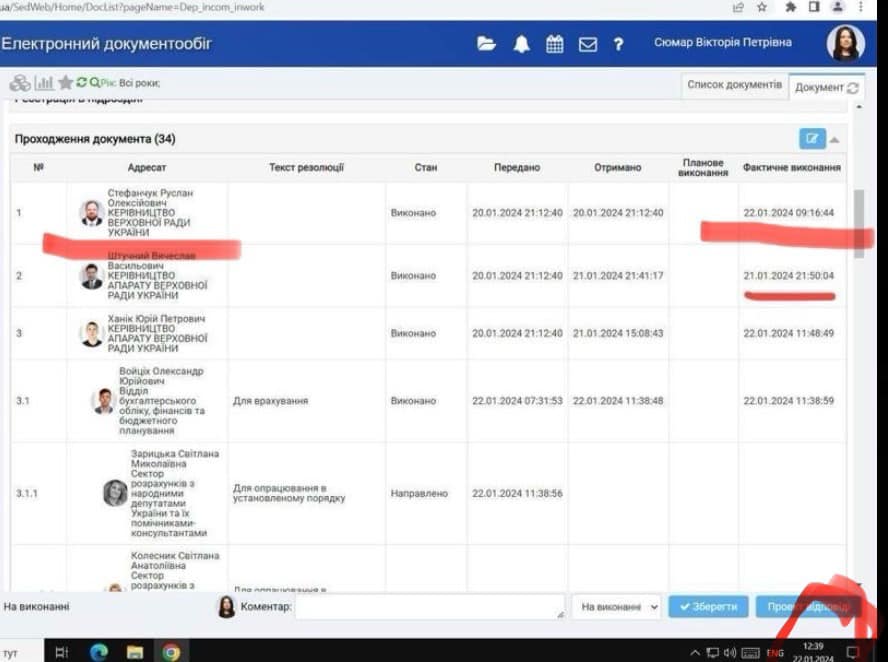Switch to Список документів tab
Screen dimensions: 888x662
pyautogui.click(x=734, y=85)
